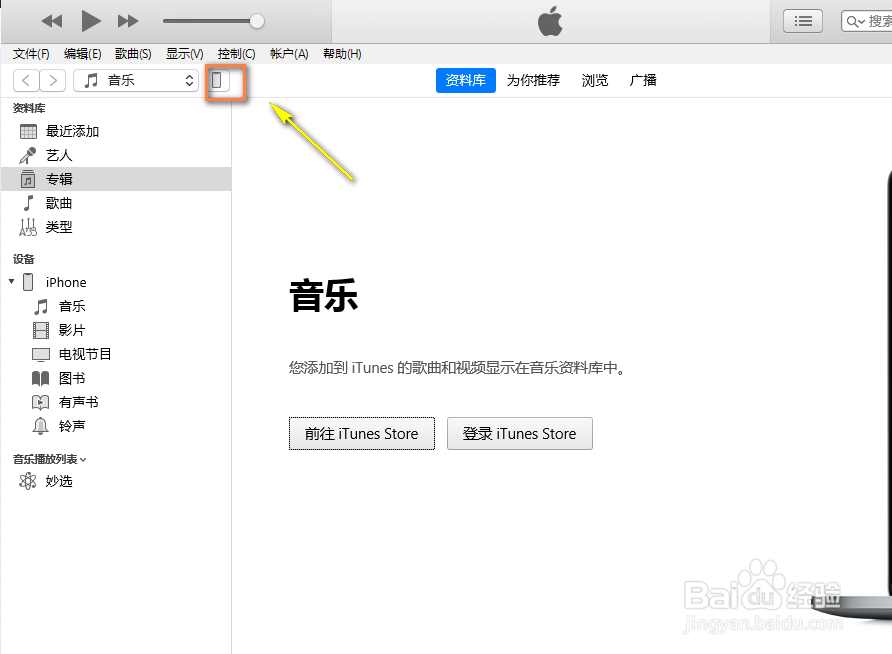Switch to the 广播 tab
Image resolution: width=892 pixels, height=654 pixels.
pos(643,80)
